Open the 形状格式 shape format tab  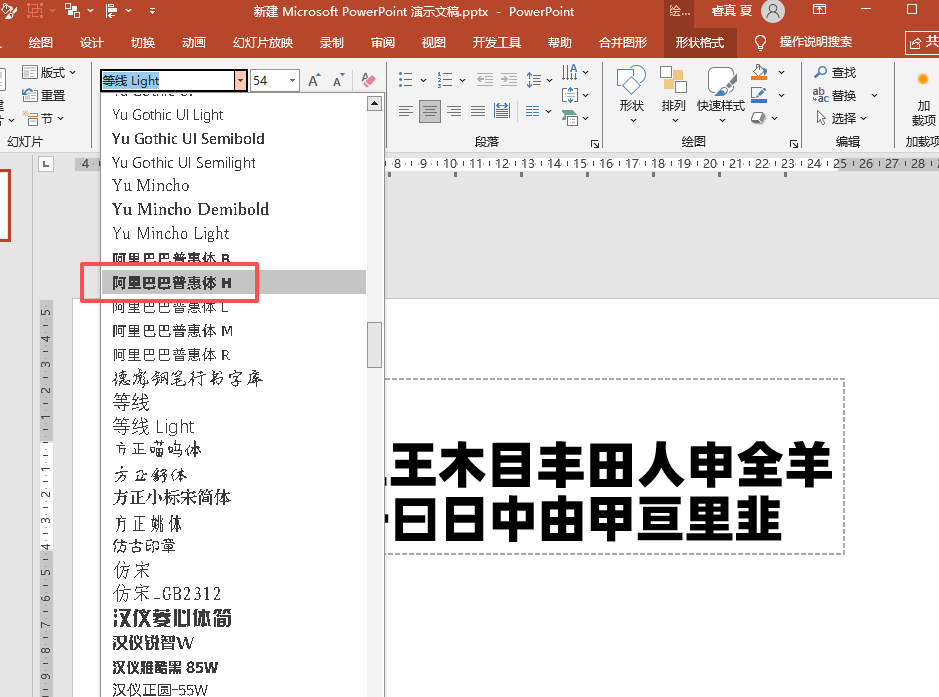pos(699,43)
